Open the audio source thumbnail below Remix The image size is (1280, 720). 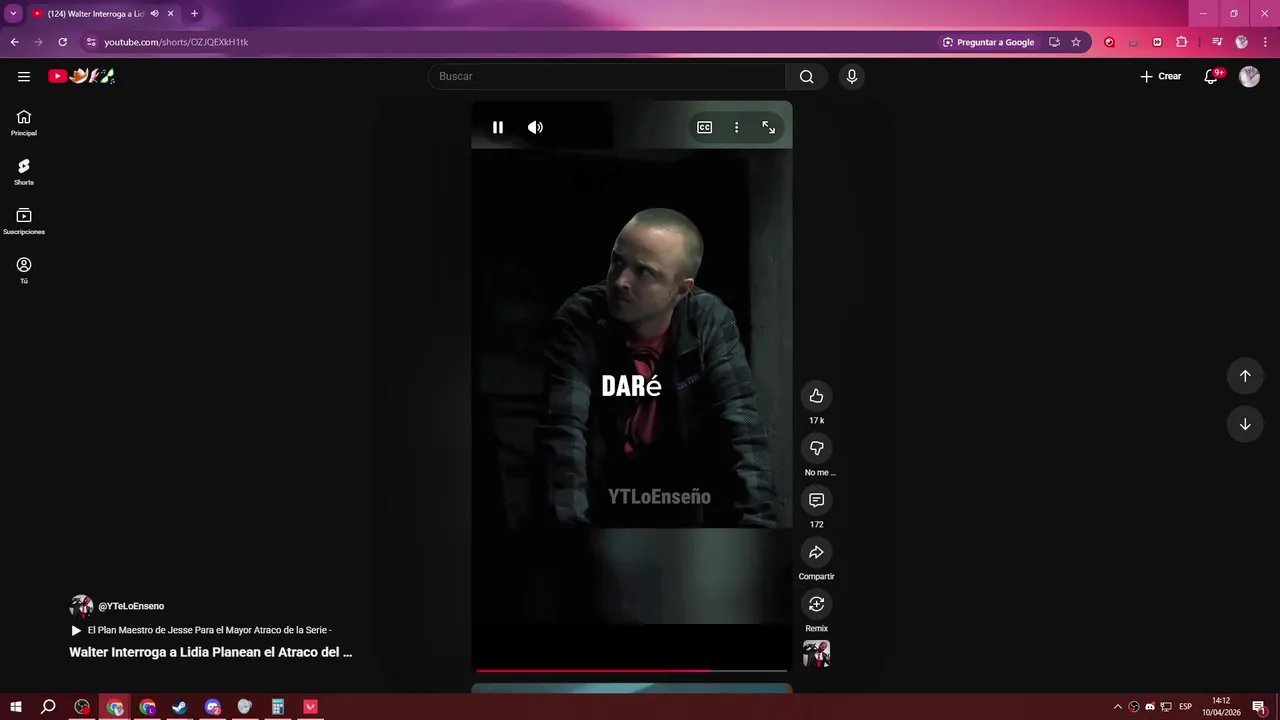817,654
